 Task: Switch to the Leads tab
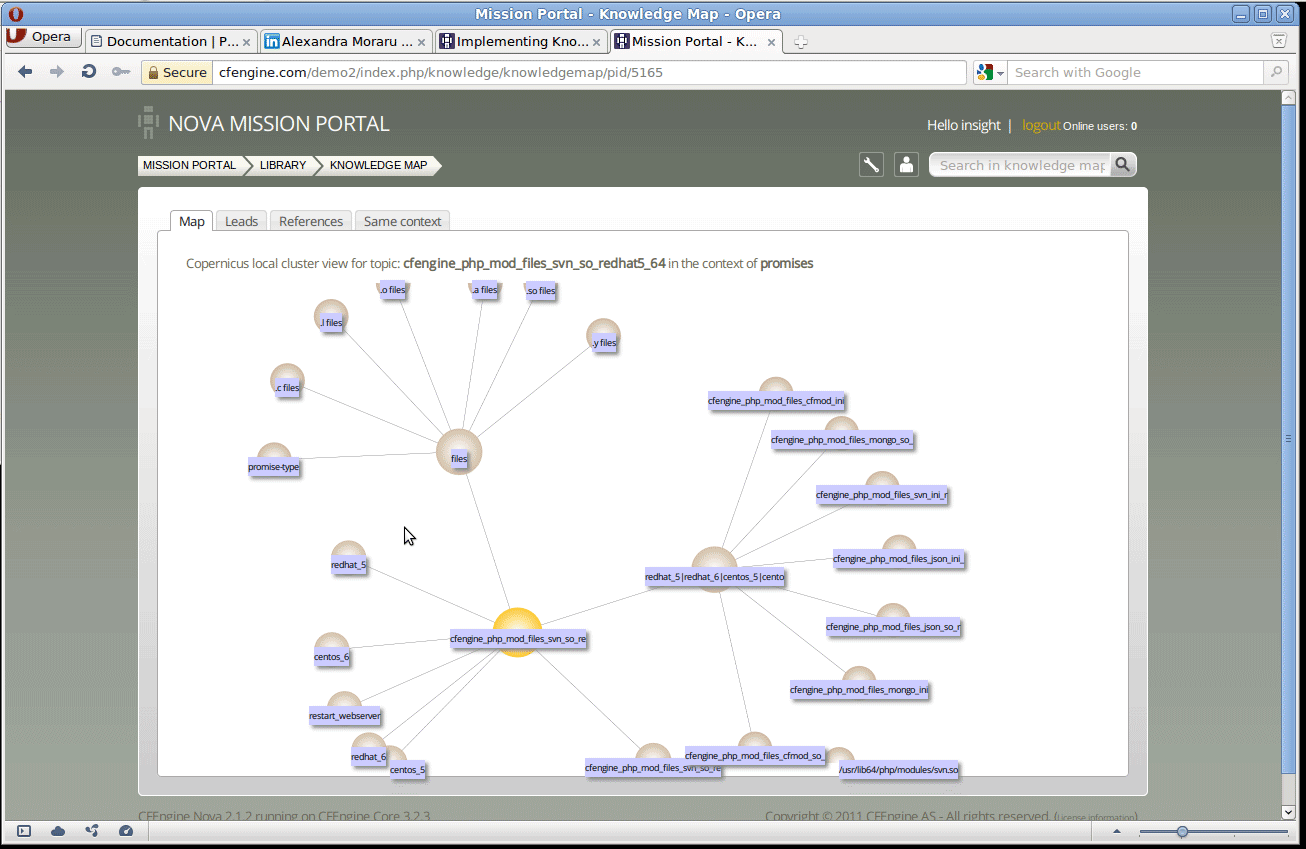click(x=241, y=221)
